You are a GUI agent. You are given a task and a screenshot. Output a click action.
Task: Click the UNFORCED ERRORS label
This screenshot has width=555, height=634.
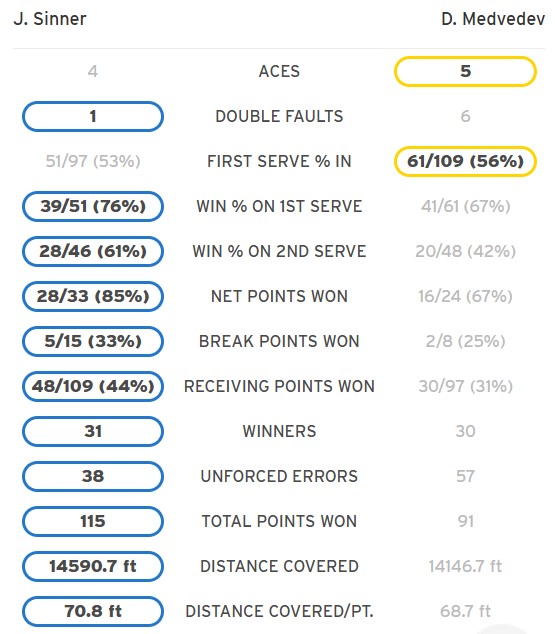point(279,476)
